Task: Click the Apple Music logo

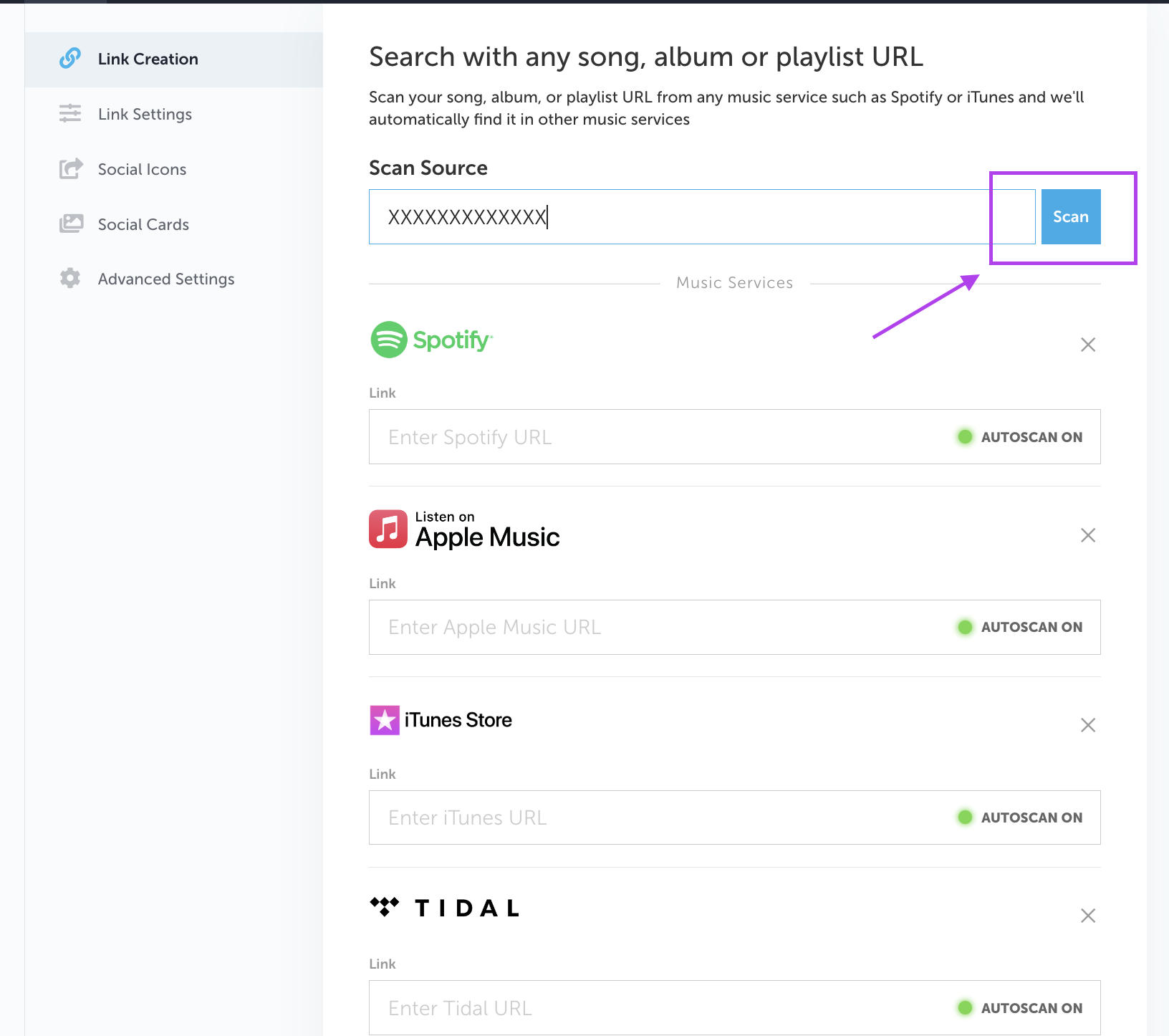Action: click(x=464, y=529)
